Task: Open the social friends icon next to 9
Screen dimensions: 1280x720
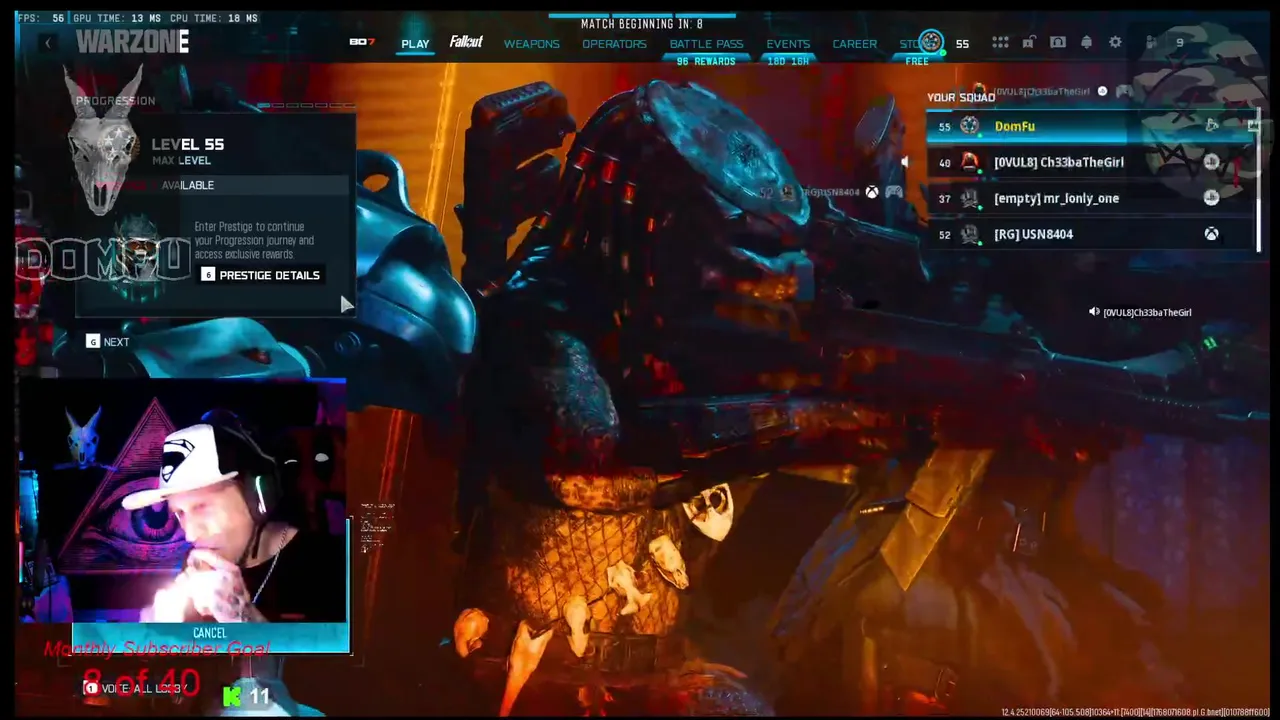Action: (1153, 42)
